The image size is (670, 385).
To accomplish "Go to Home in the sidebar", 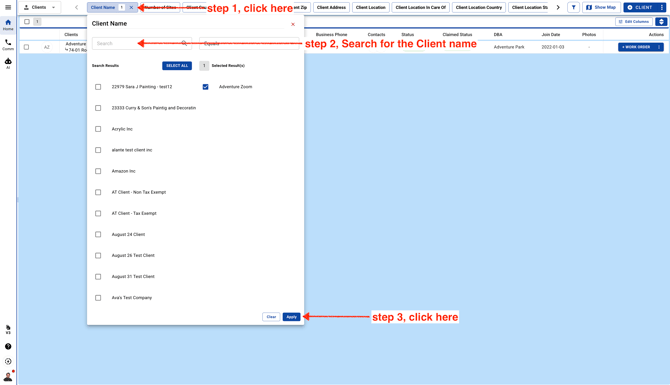I will 8,25.
